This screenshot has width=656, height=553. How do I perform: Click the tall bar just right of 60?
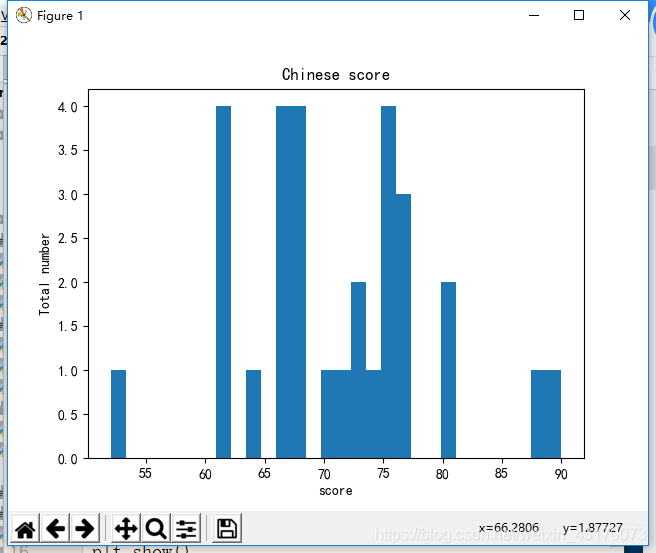tap(223, 282)
